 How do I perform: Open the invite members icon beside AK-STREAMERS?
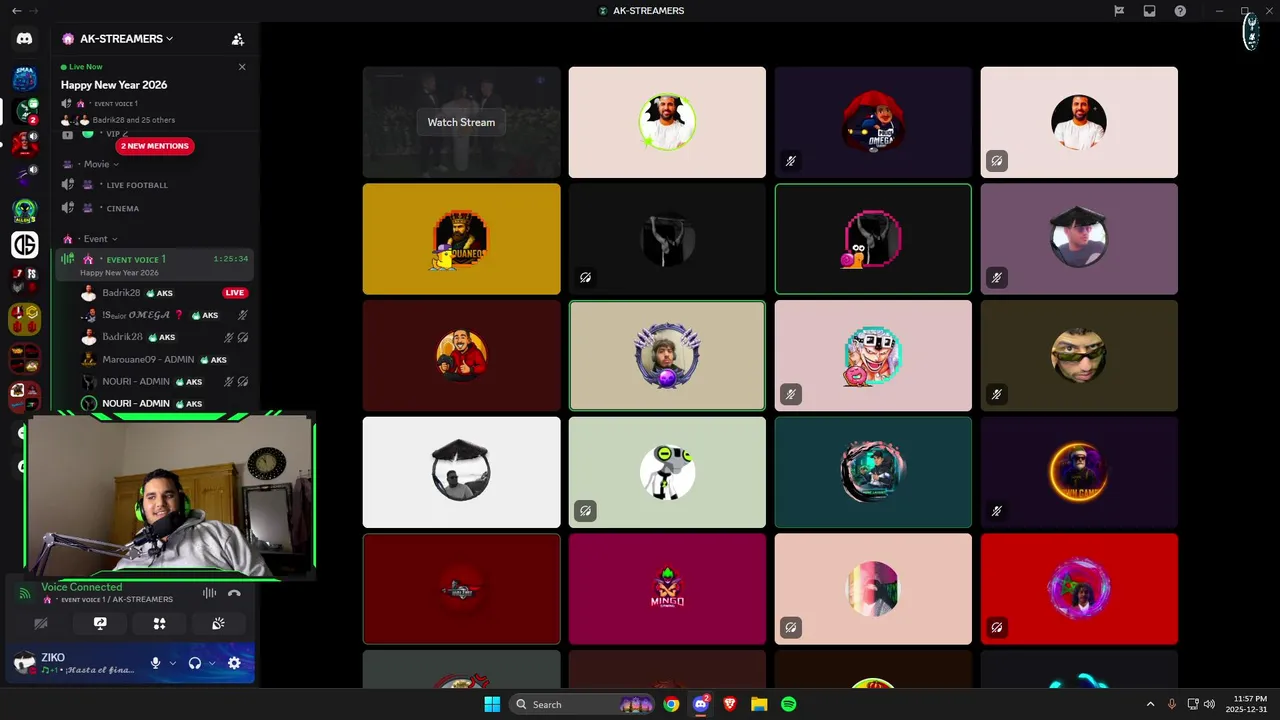pyautogui.click(x=237, y=39)
